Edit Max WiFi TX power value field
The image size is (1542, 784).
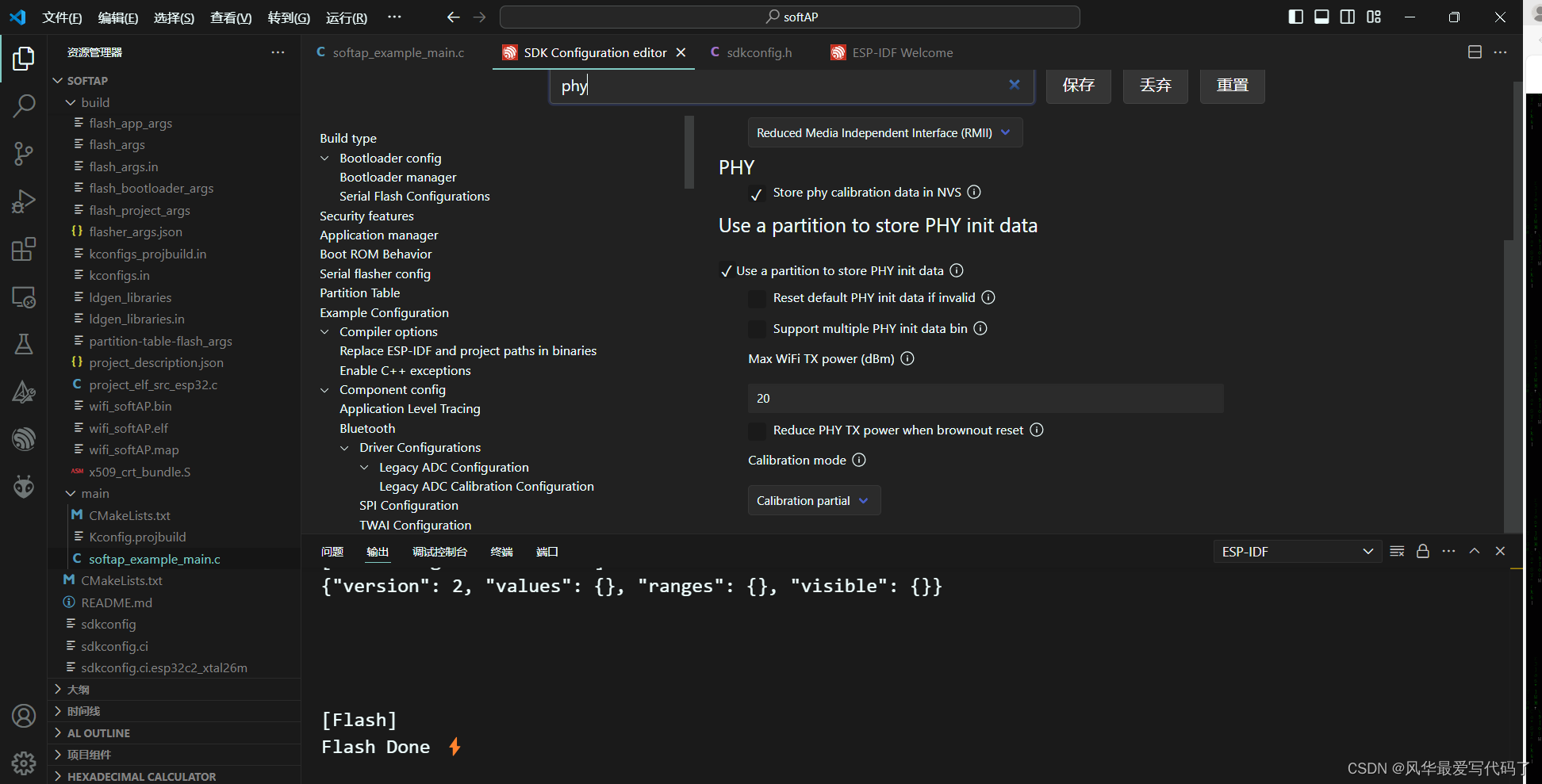pyautogui.click(x=985, y=398)
